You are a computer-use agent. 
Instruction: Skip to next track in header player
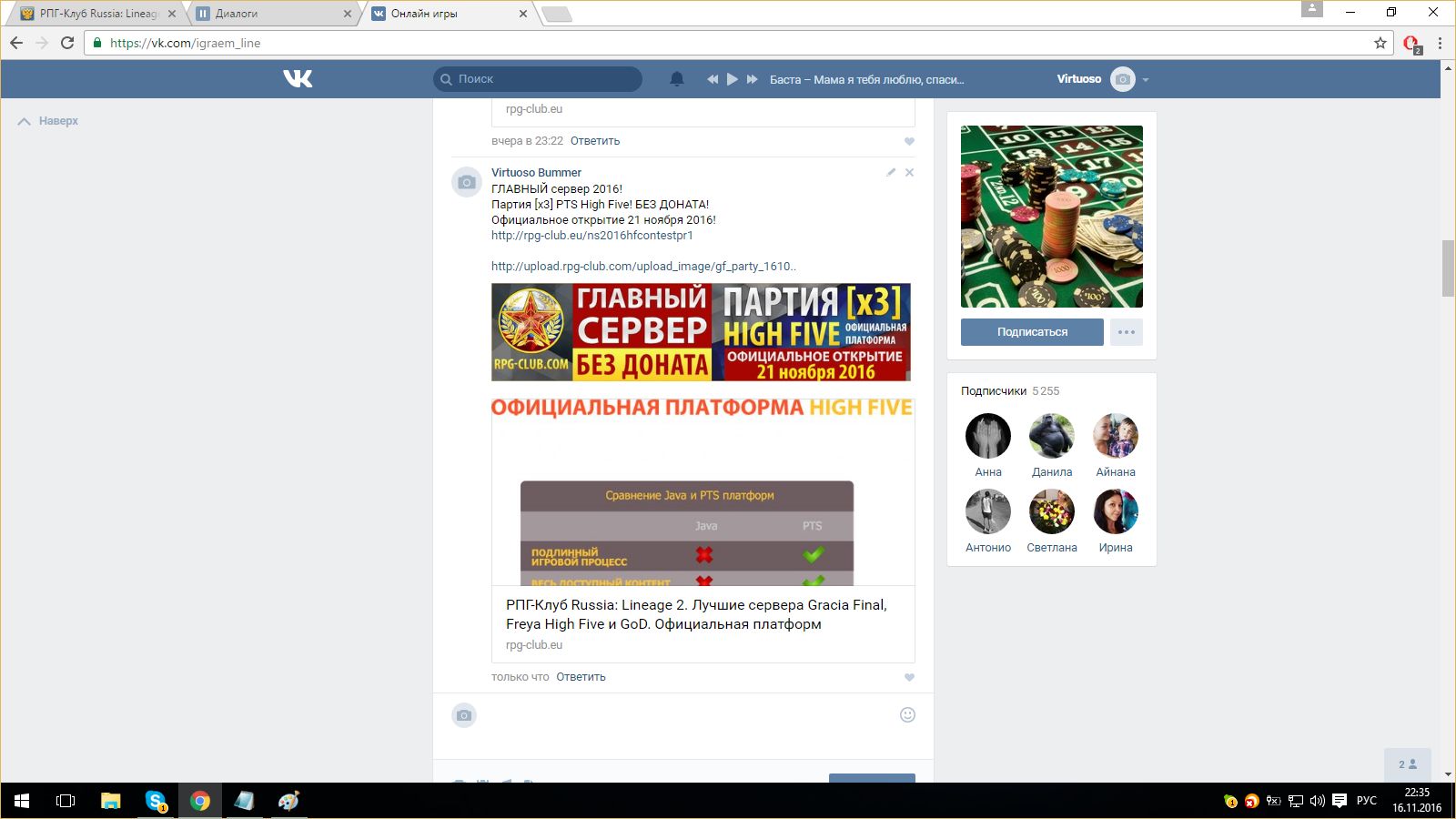point(752,79)
